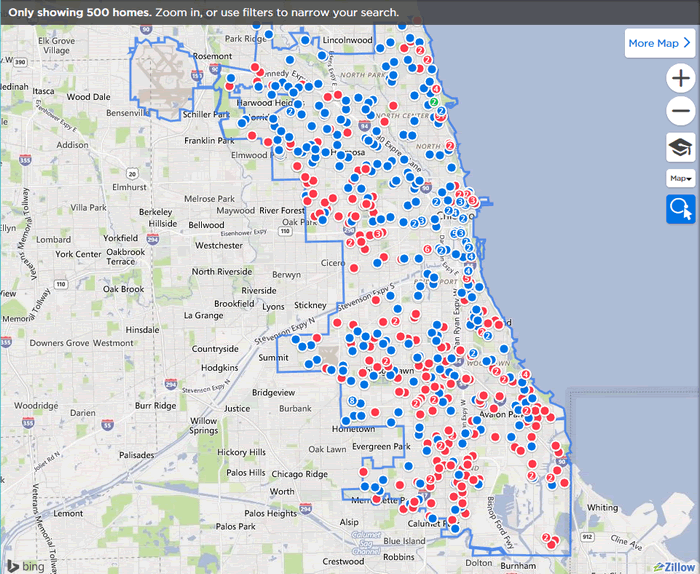Click the Oak Brook town label

tap(124, 289)
